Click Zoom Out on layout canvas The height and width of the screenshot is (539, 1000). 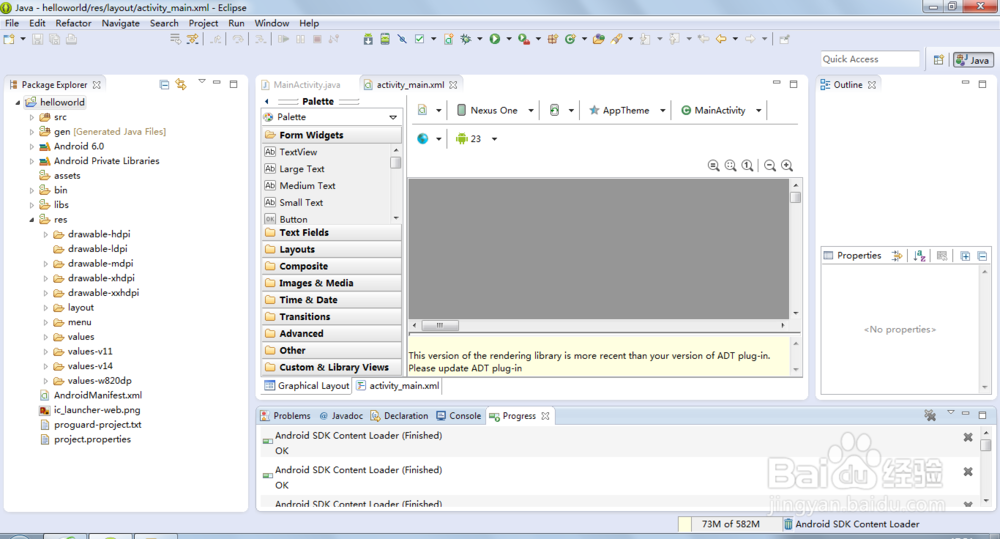coord(770,166)
